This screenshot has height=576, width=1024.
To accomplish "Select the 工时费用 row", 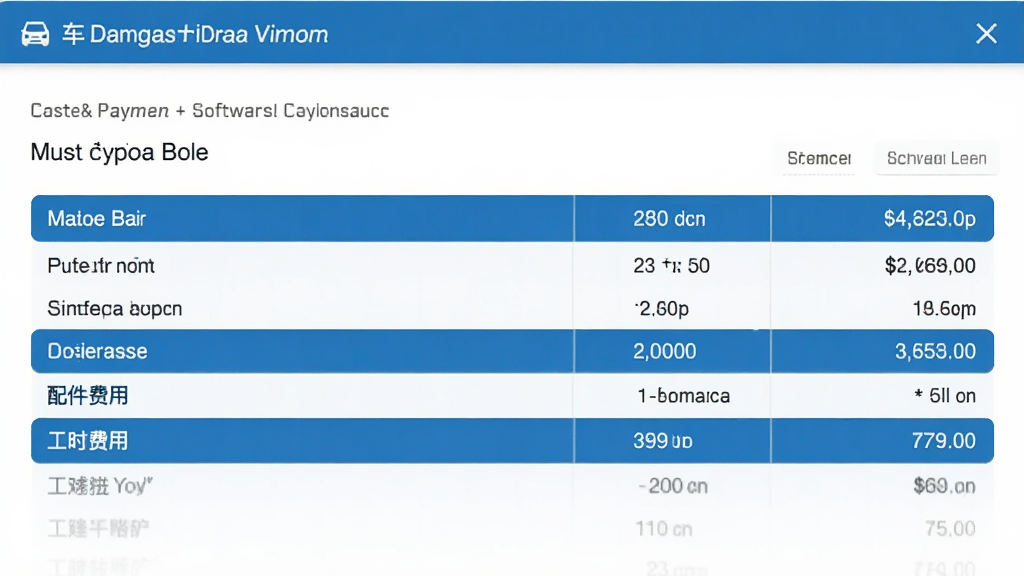I will (512, 441).
